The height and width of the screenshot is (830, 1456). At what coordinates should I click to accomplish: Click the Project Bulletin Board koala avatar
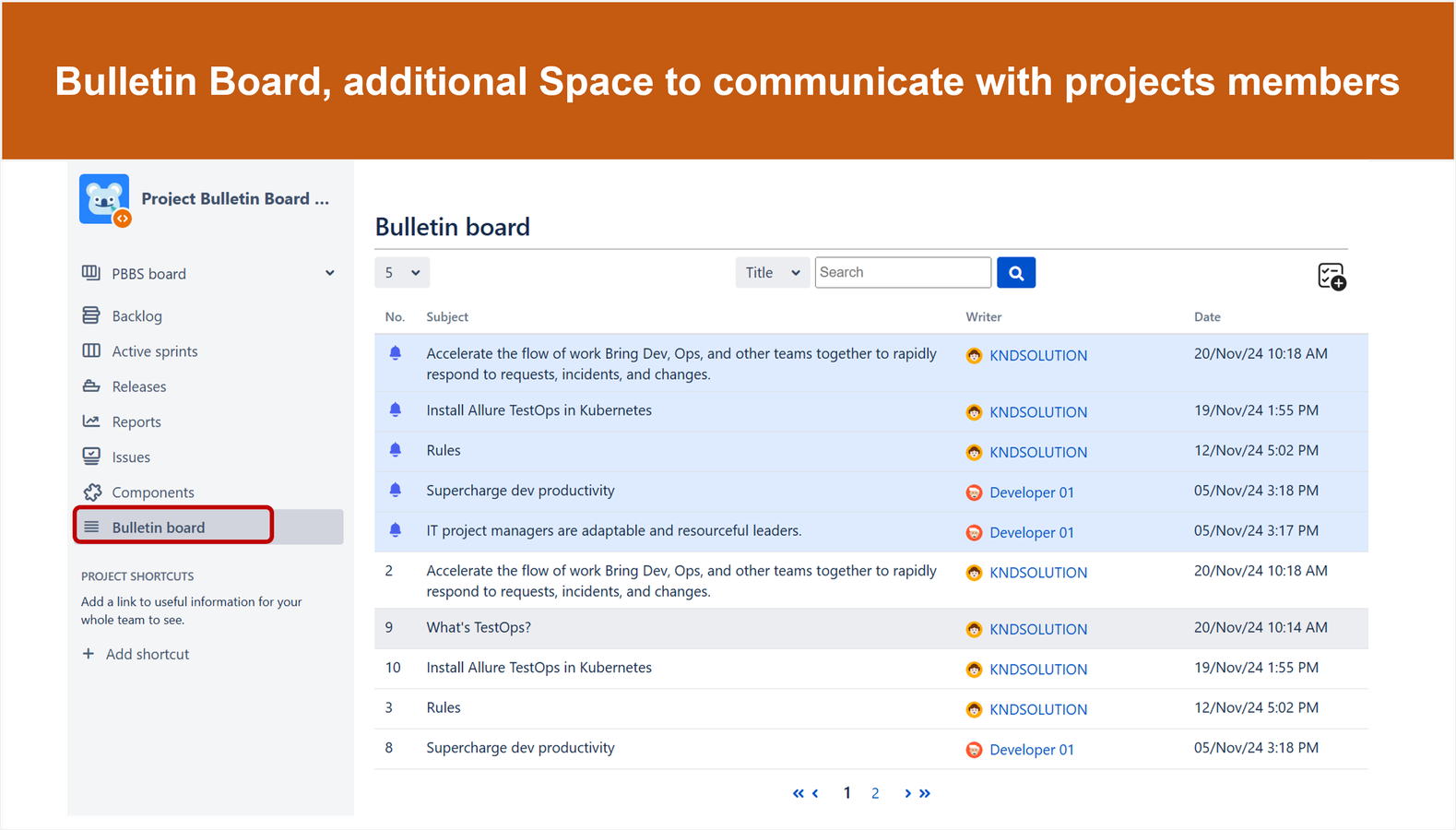point(104,199)
